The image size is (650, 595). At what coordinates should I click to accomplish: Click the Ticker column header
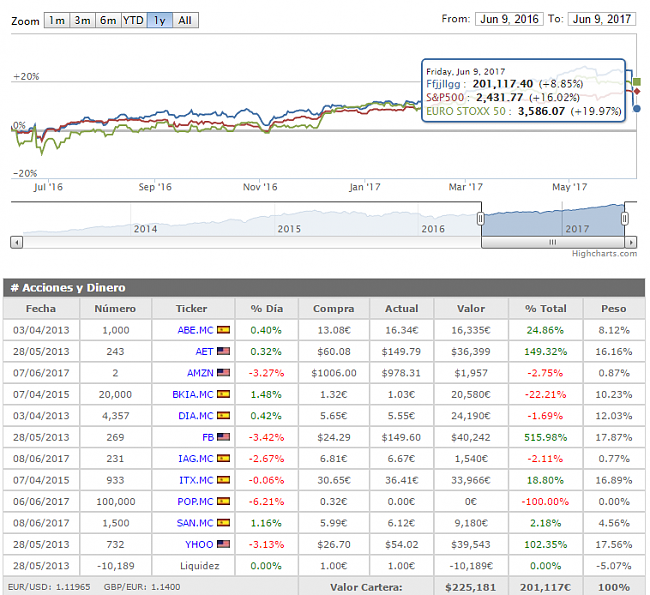pos(192,309)
